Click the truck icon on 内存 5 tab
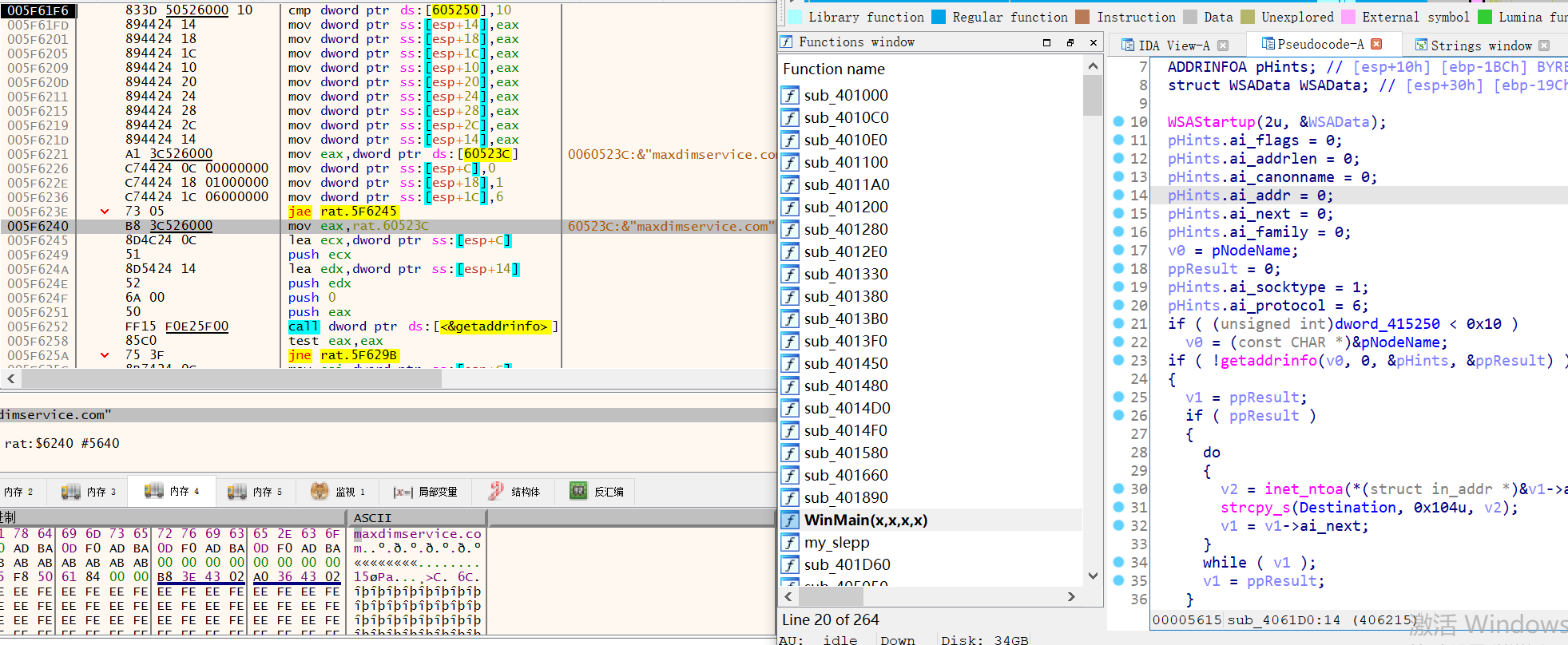Viewport: 1568px width, 645px height. coord(237,491)
